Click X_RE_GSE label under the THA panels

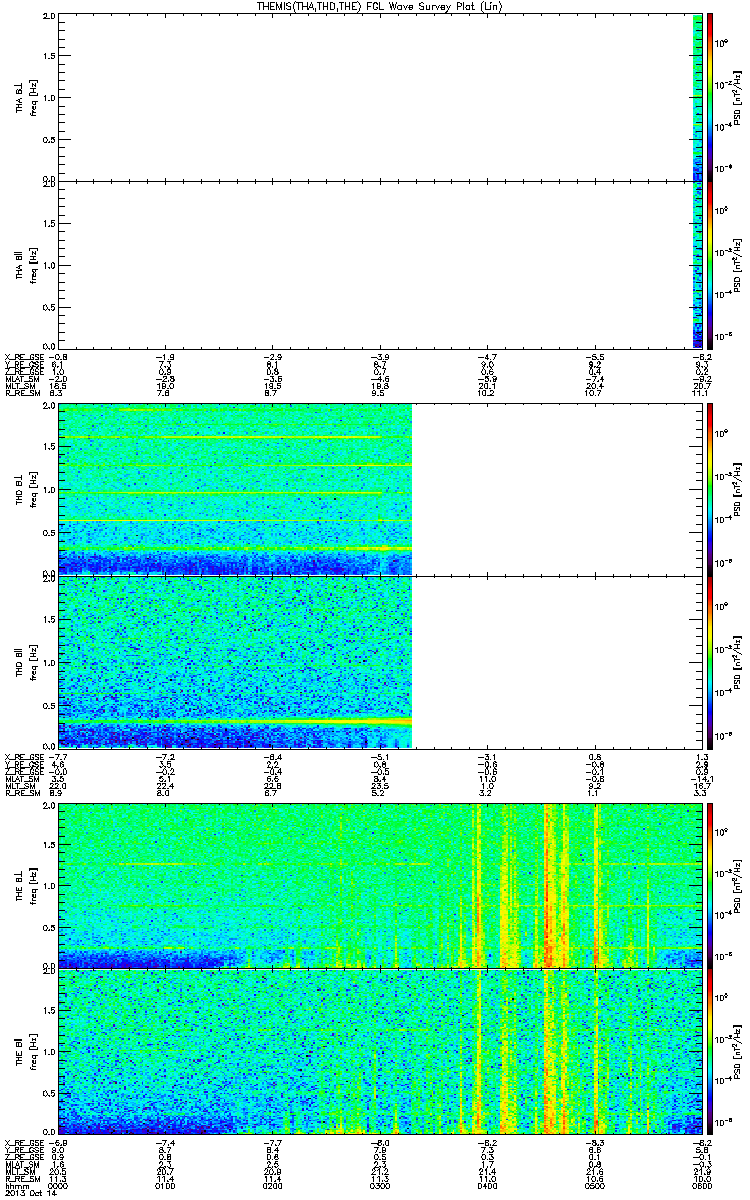25,356
